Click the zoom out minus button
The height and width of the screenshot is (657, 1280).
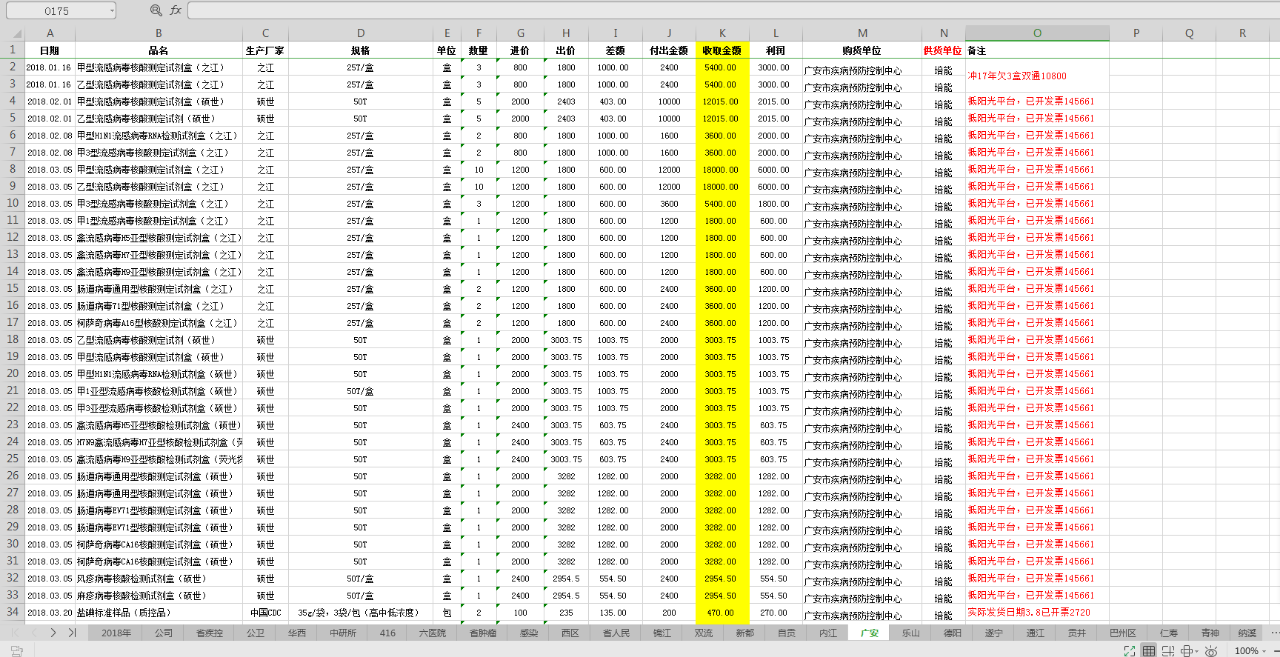point(1276,651)
